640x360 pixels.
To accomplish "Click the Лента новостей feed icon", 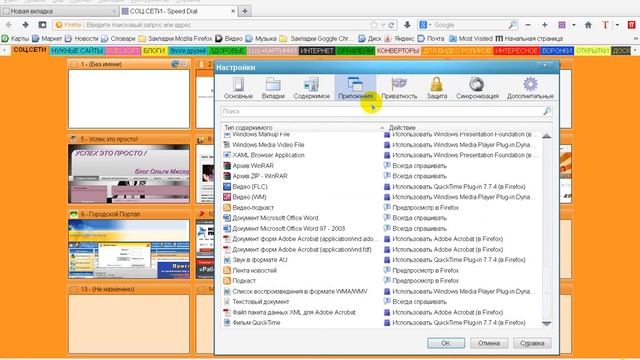I will pyautogui.click(x=227, y=270).
